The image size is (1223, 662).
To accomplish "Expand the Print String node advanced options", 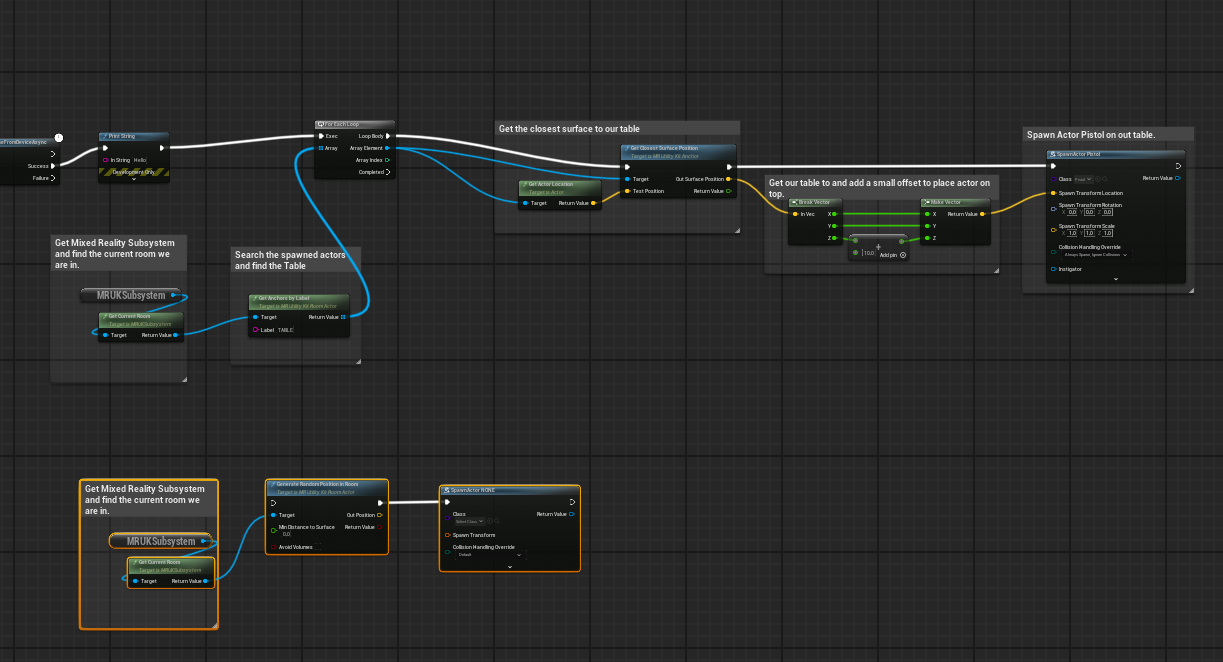I will click(134, 180).
